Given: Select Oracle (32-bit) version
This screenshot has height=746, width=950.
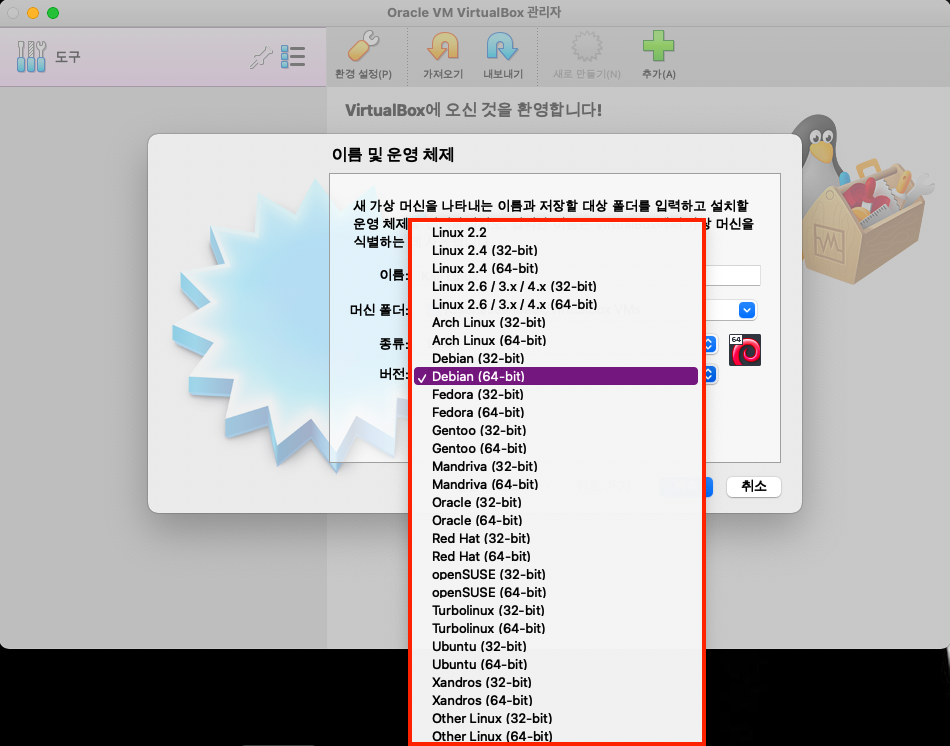Looking at the screenshot, I should [x=556, y=502].
